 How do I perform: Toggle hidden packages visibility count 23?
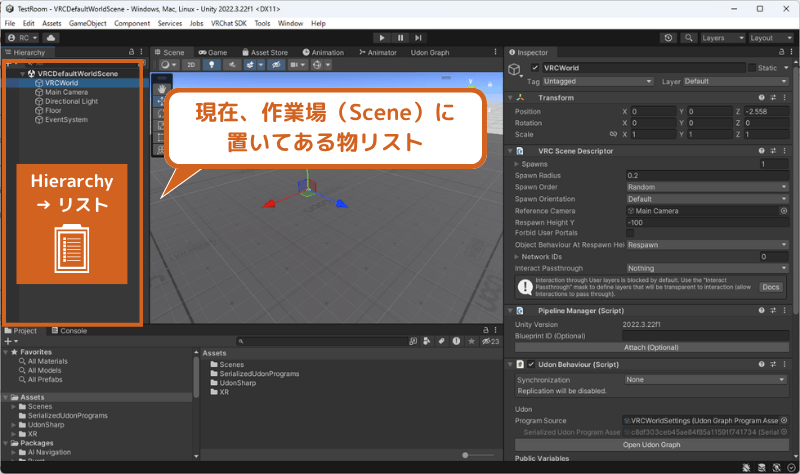(491, 341)
